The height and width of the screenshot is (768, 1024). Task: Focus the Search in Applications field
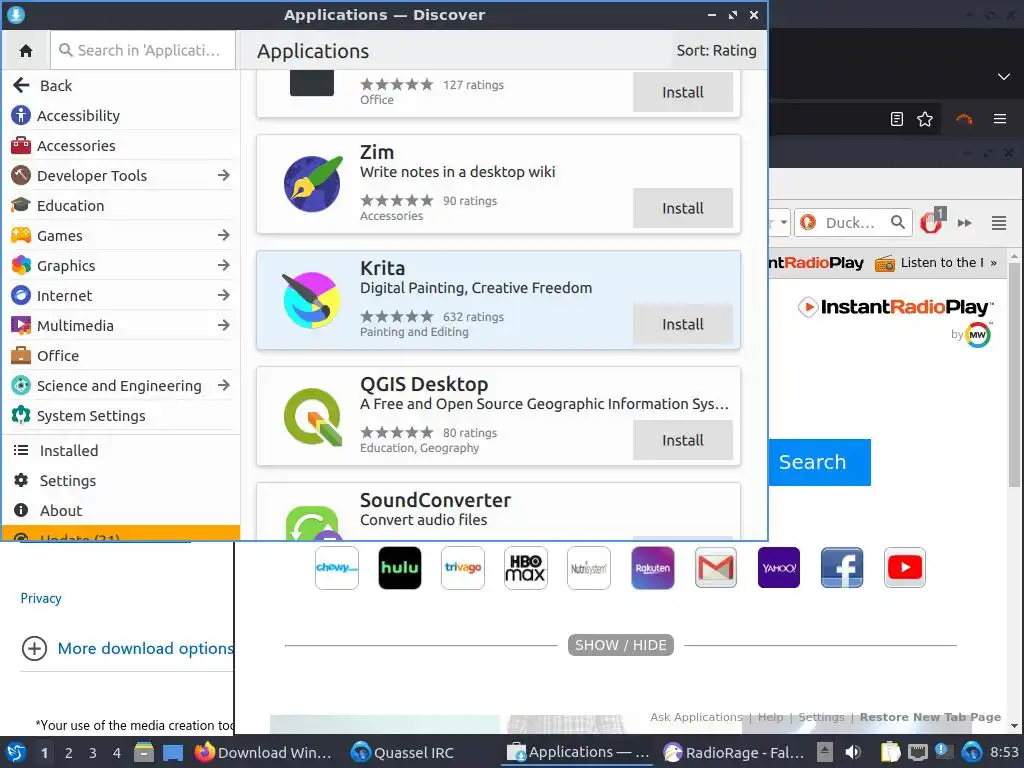[x=143, y=50]
